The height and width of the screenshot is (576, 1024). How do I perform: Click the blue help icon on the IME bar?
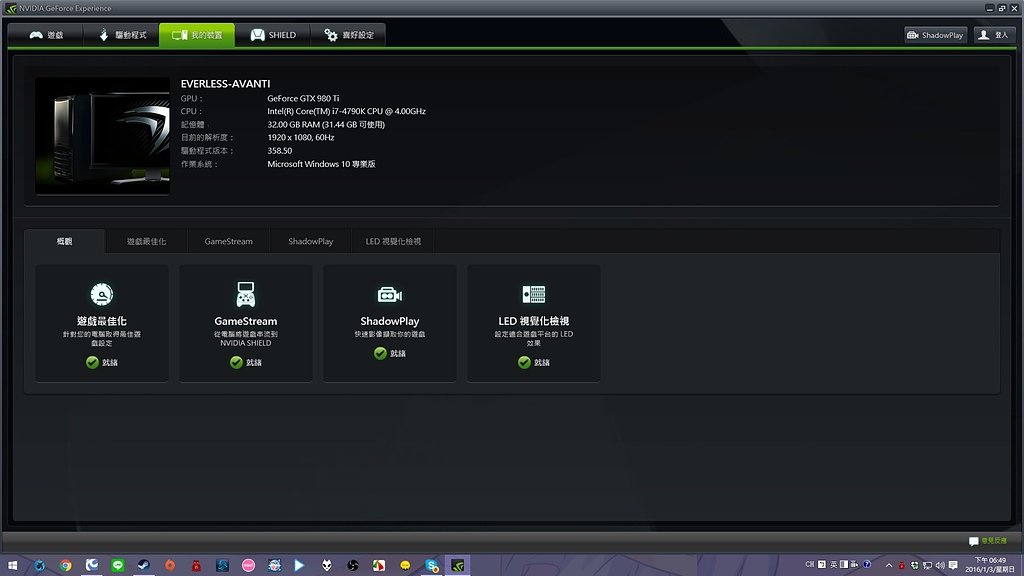pos(867,565)
